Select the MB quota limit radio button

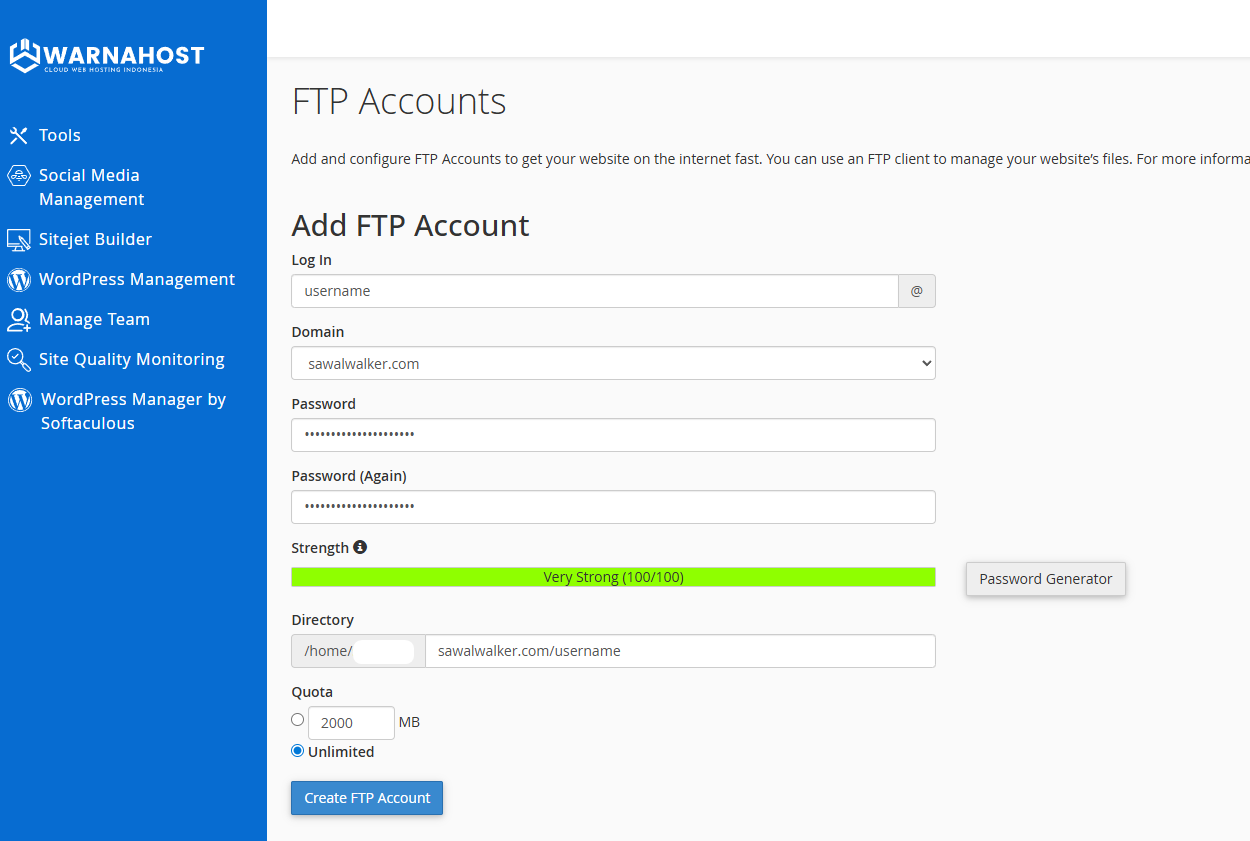pos(297,720)
